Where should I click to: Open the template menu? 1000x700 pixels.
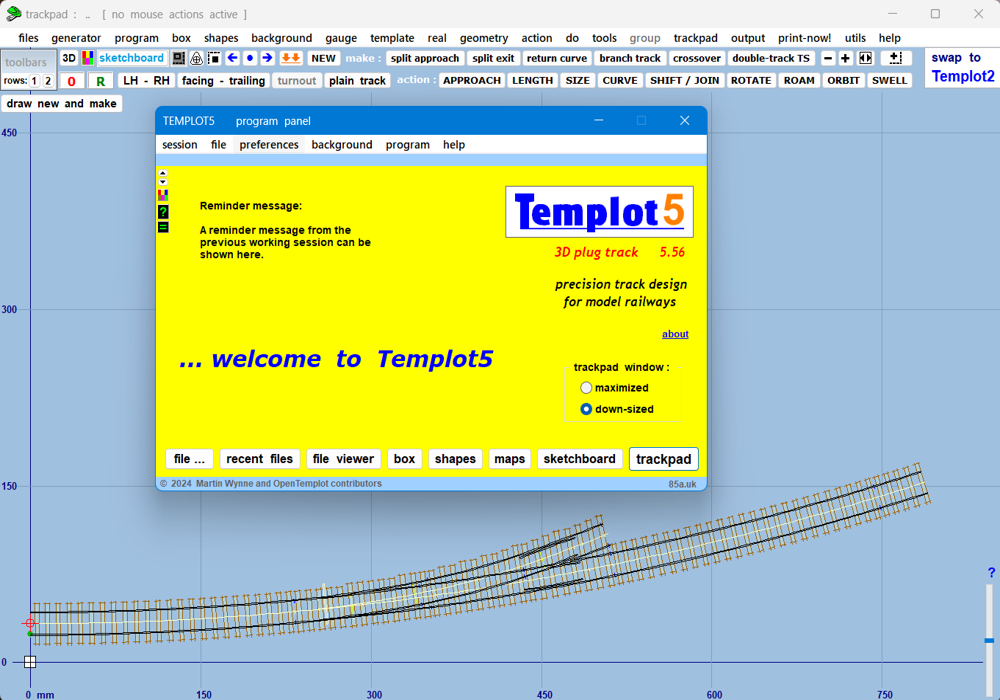coord(392,38)
